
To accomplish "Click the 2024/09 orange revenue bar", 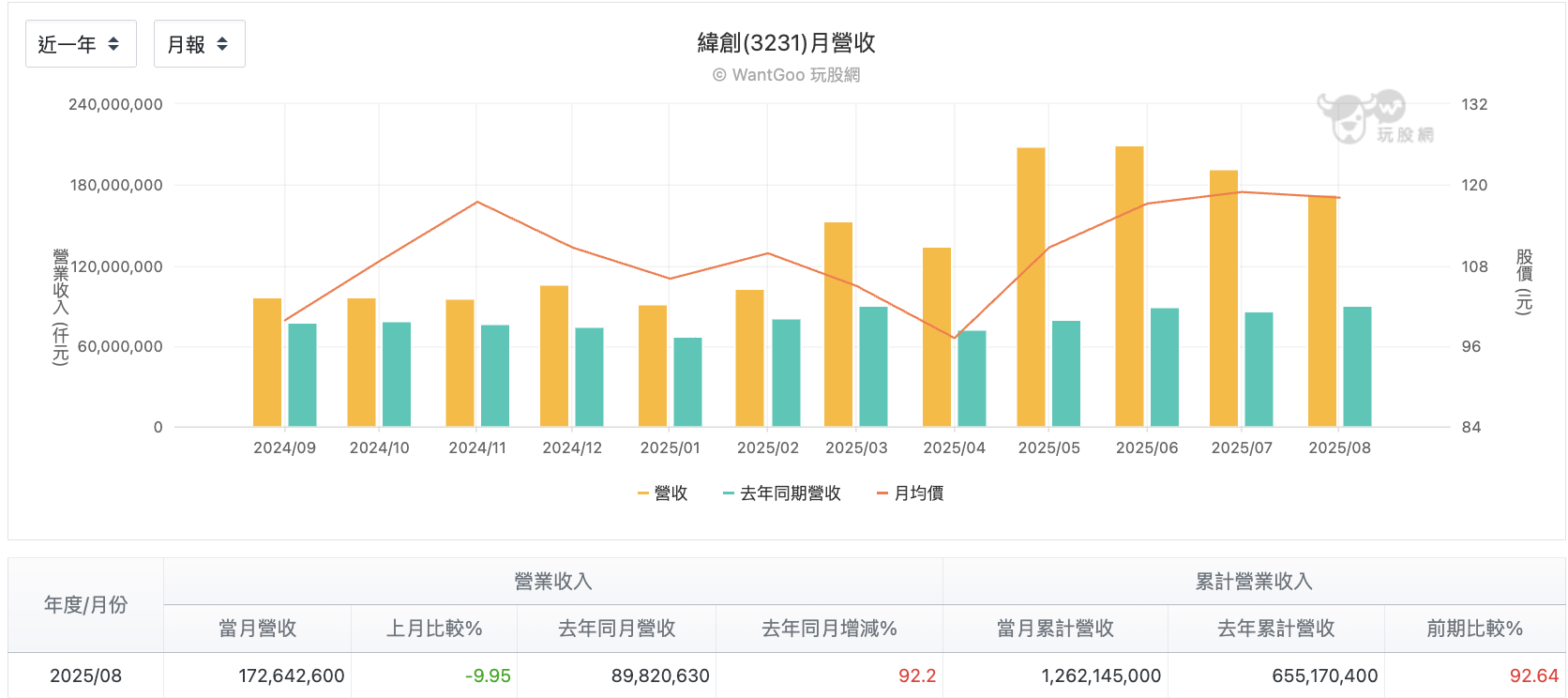I will point(267,362).
